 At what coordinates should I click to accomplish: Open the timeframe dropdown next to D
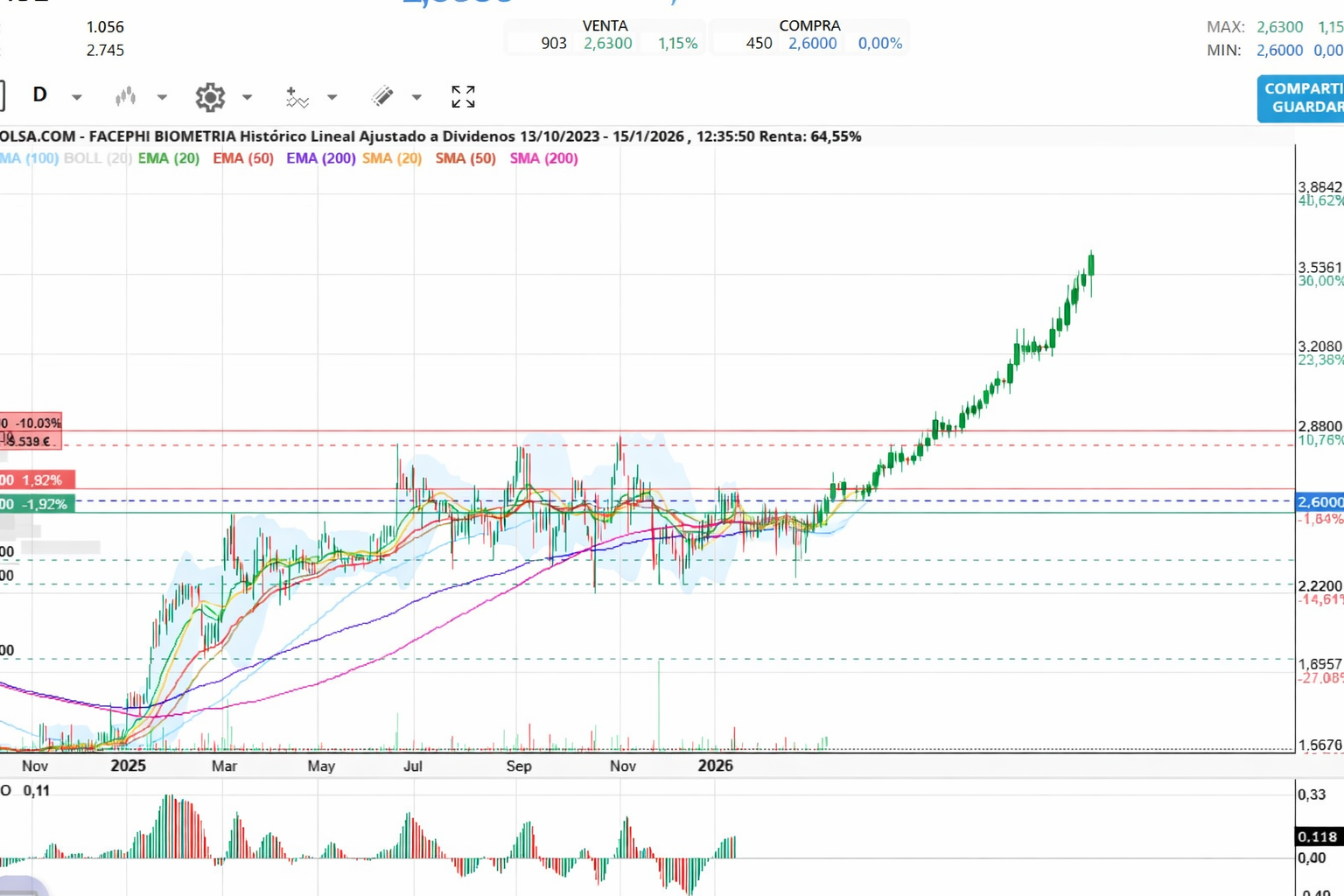tap(76, 97)
